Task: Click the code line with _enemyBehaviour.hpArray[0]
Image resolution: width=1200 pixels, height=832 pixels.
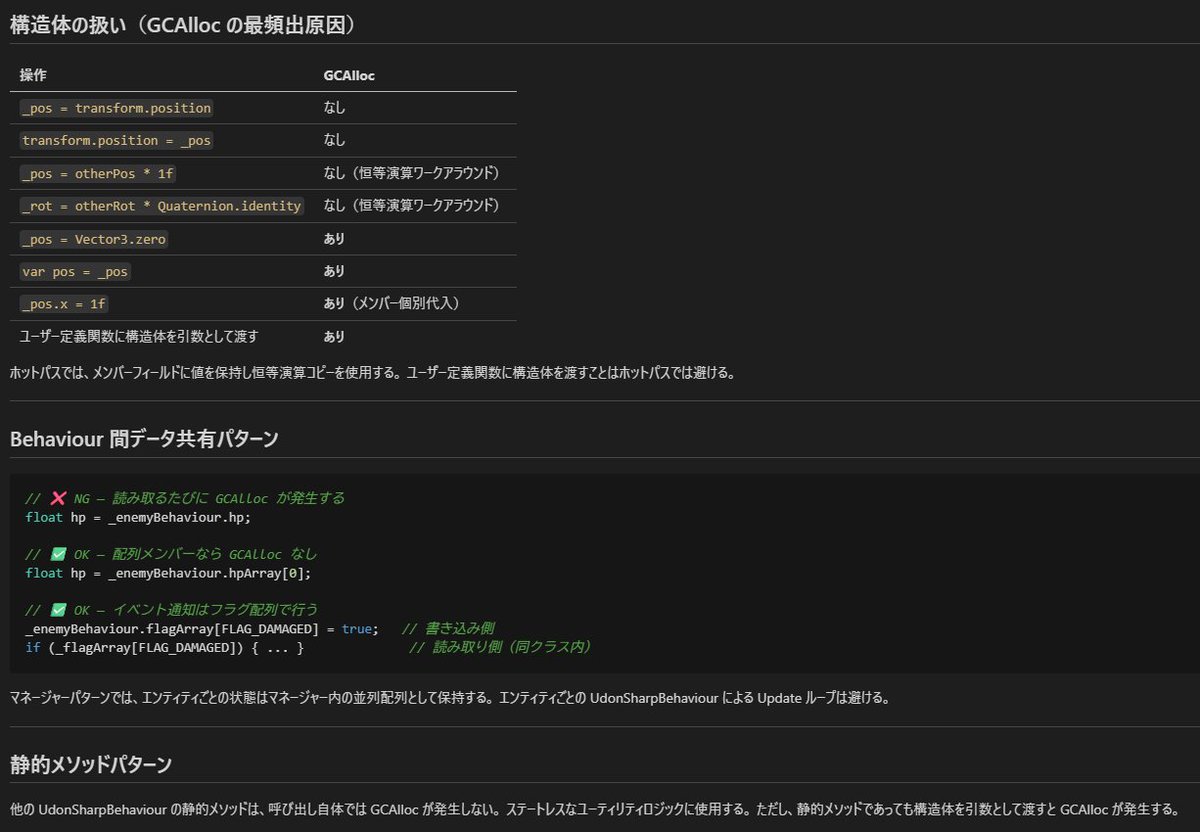Action: [168, 573]
